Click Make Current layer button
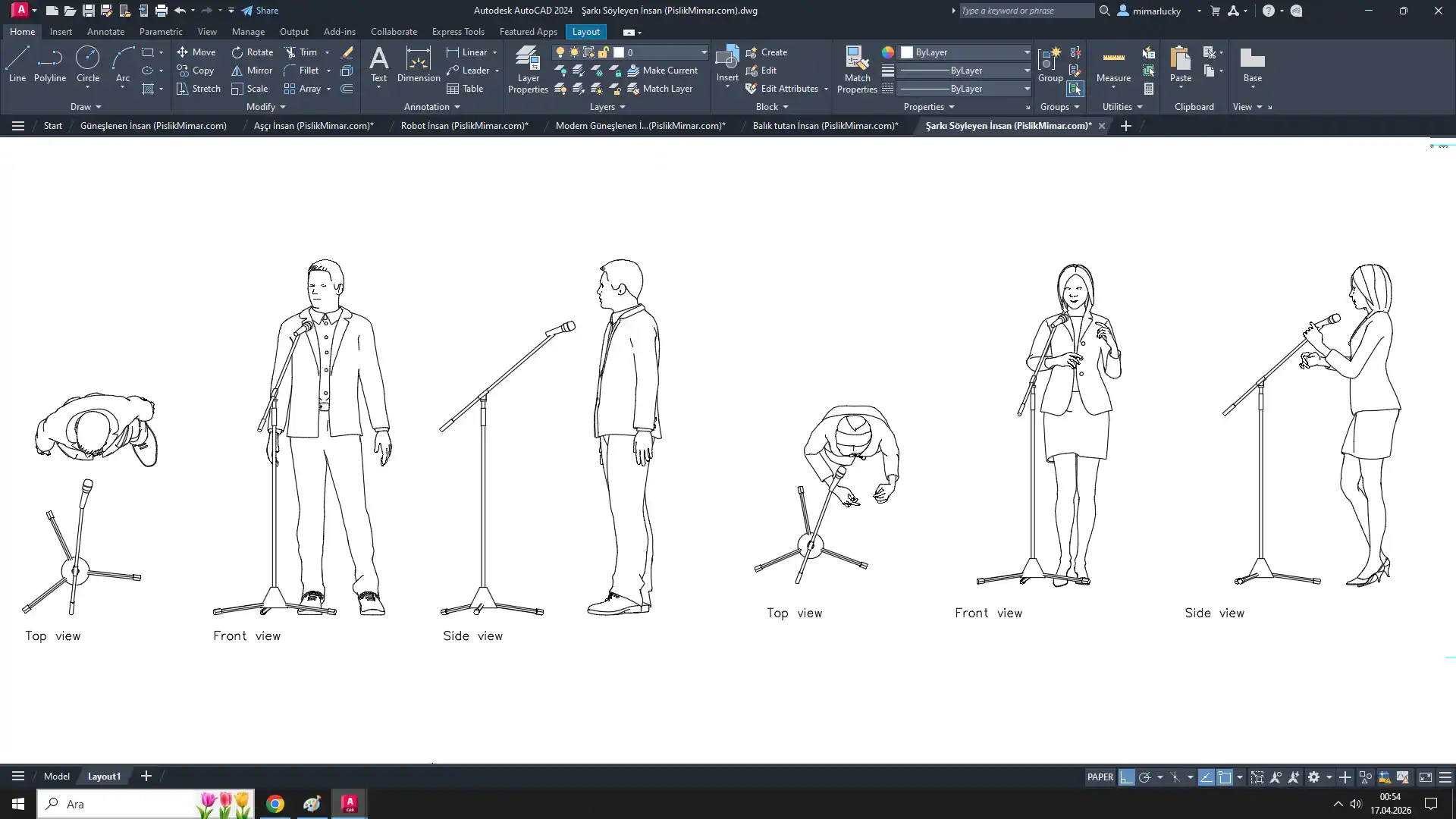This screenshot has width=1456, height=819. tap(662, 71)
